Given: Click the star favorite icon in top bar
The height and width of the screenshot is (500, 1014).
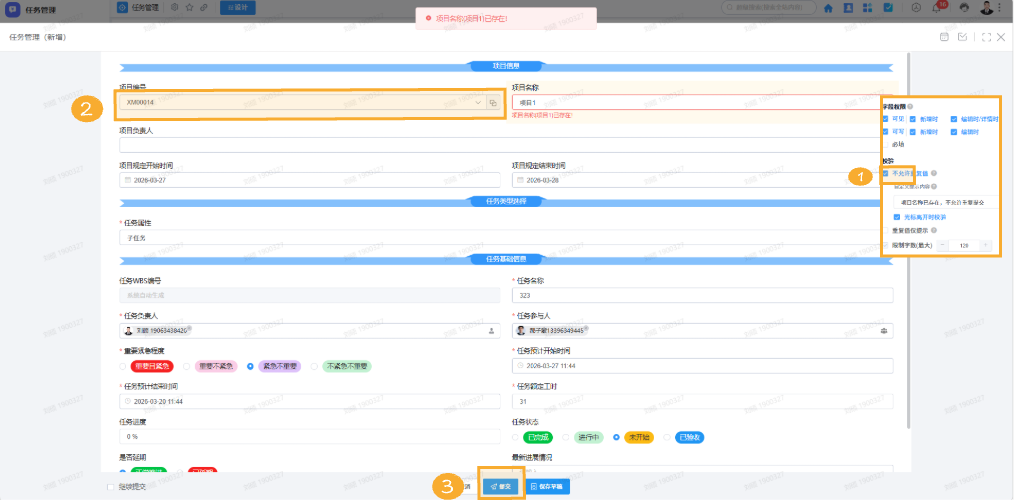Looking at the screenshot, I should tap(189, 8).
